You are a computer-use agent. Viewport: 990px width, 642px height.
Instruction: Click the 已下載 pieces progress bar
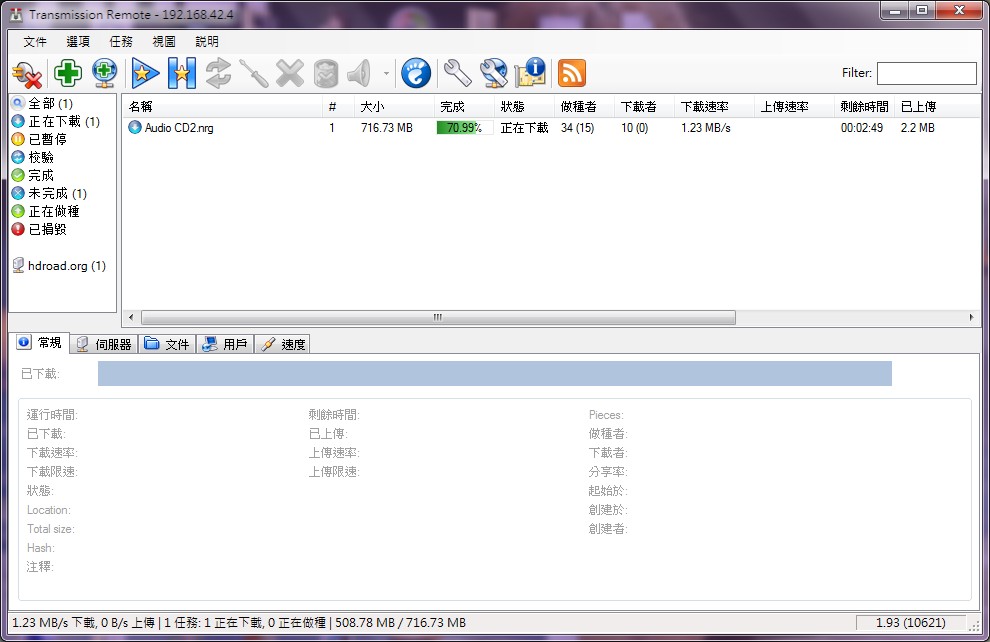point(494,373)
